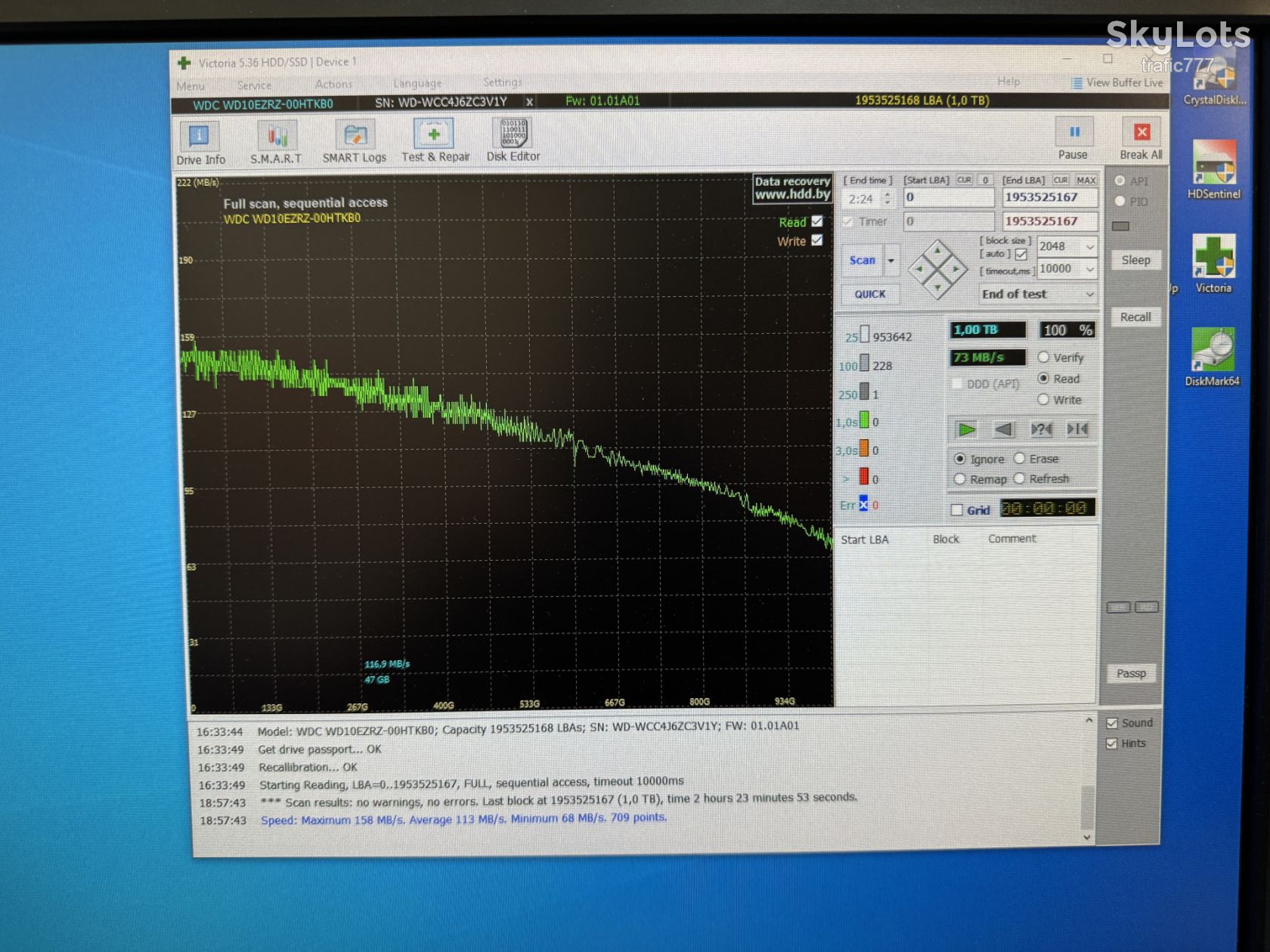This screenshot has width=1270, height=952.
Task: Toggle the Hints checkbox
Action: [1112, 743]
